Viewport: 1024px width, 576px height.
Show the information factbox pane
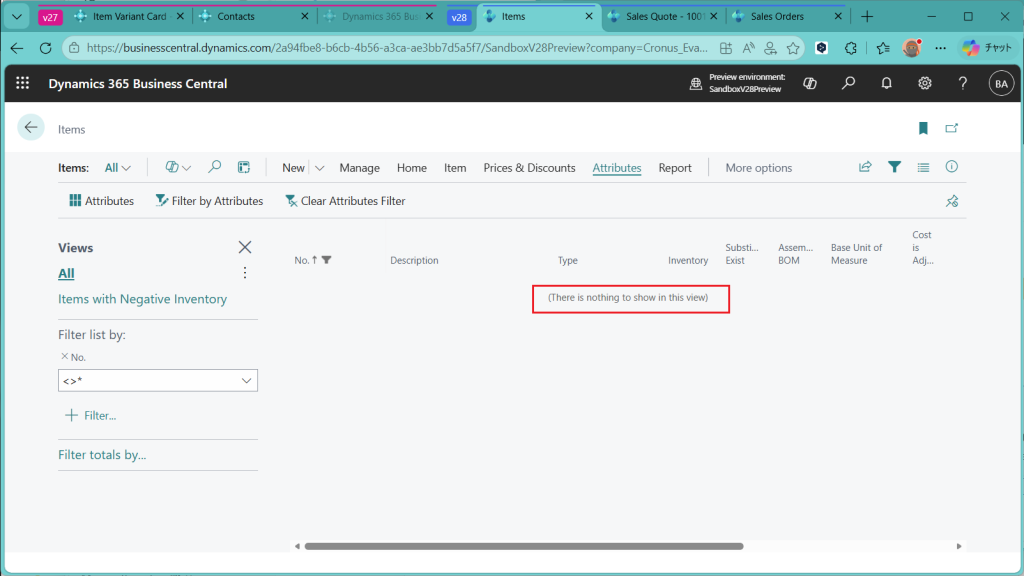click(x=952, y=167)
